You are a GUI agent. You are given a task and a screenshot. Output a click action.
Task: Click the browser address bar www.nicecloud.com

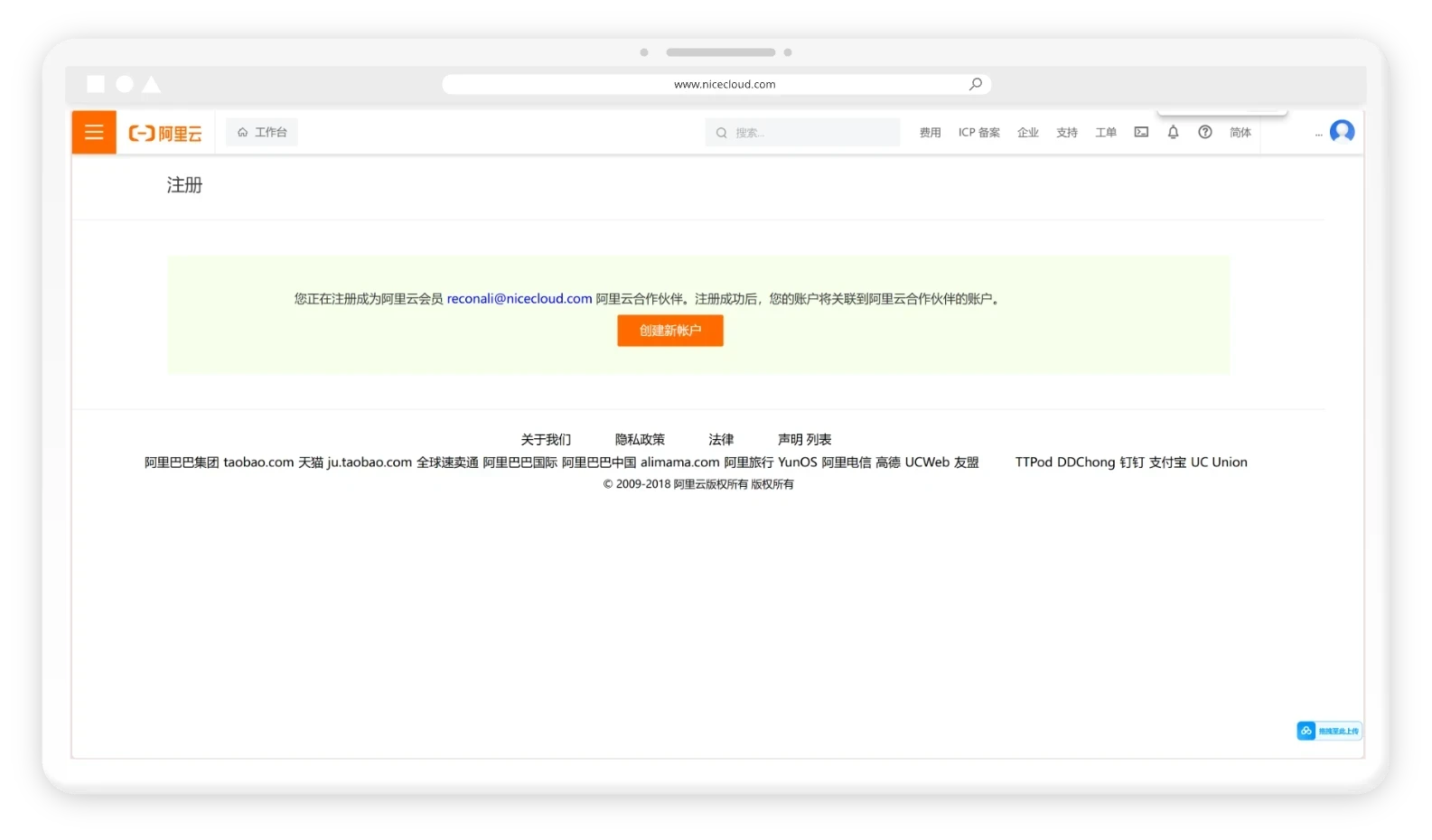[x=716, y=84]
